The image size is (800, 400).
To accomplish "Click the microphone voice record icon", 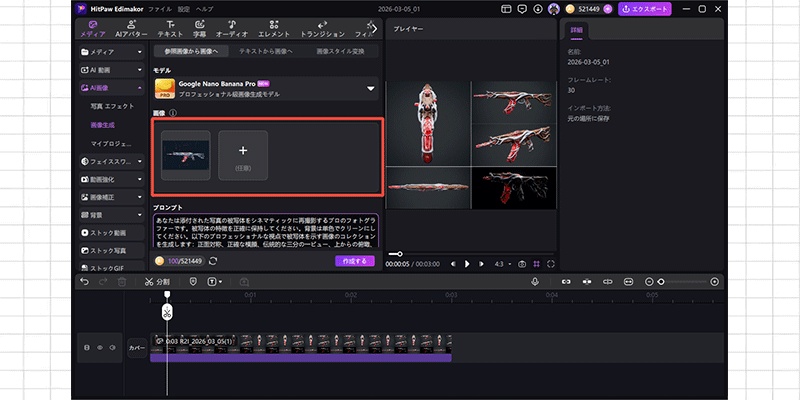I will 535,282.
